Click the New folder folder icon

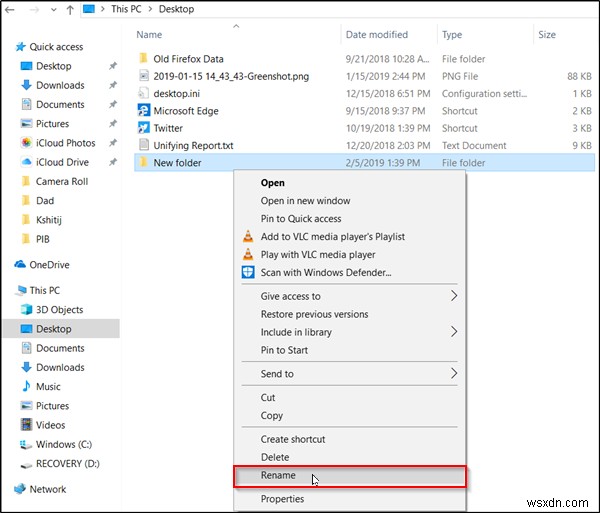(143, 162)
